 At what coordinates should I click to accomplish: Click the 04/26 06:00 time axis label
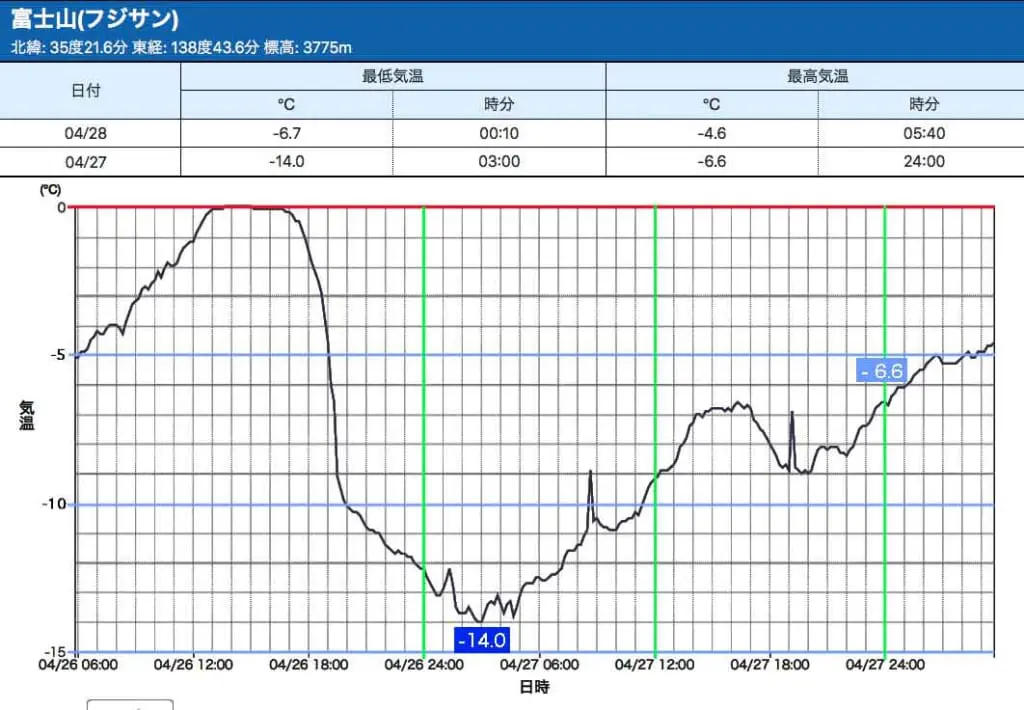(78, 665)
